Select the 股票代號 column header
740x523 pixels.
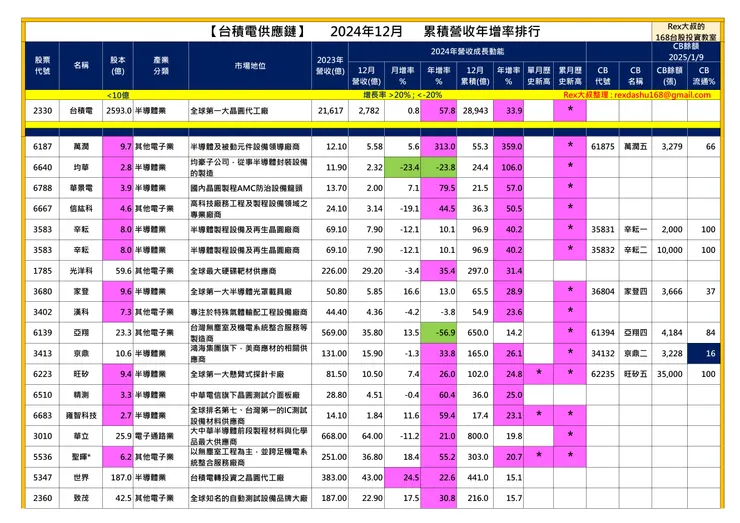42,66
